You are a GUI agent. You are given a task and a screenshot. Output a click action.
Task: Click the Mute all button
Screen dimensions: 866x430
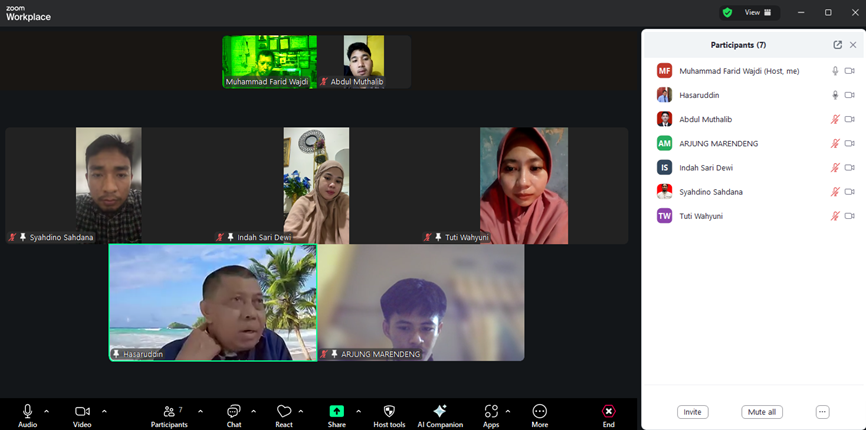point(762,412)
